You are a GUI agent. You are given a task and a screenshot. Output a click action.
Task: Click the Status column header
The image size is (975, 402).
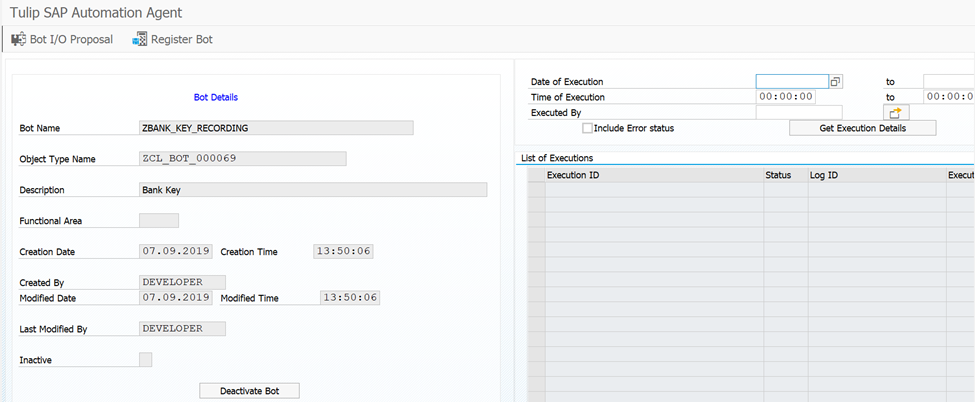coord(786,175)
